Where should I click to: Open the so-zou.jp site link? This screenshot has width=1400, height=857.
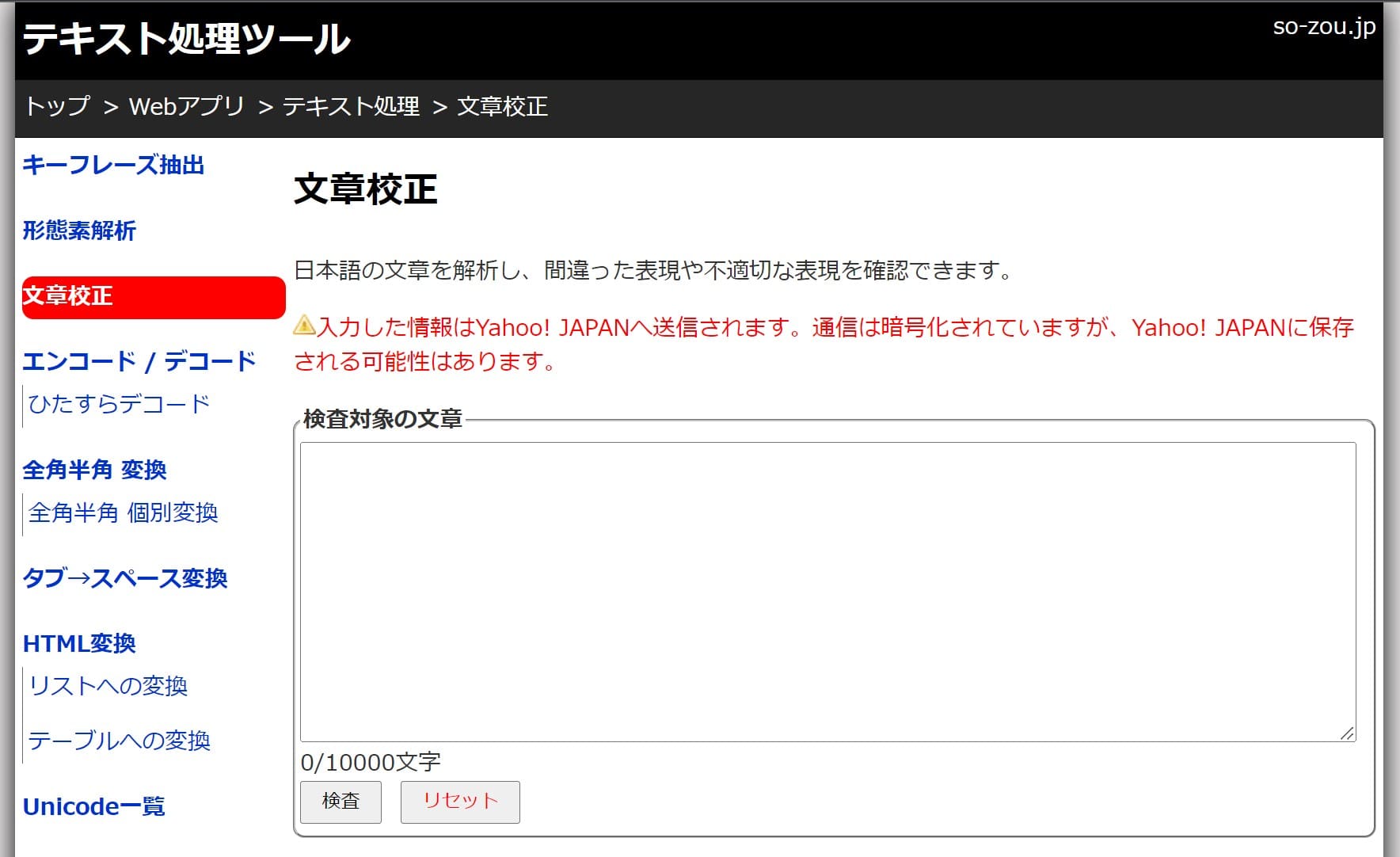point(1324,27)
